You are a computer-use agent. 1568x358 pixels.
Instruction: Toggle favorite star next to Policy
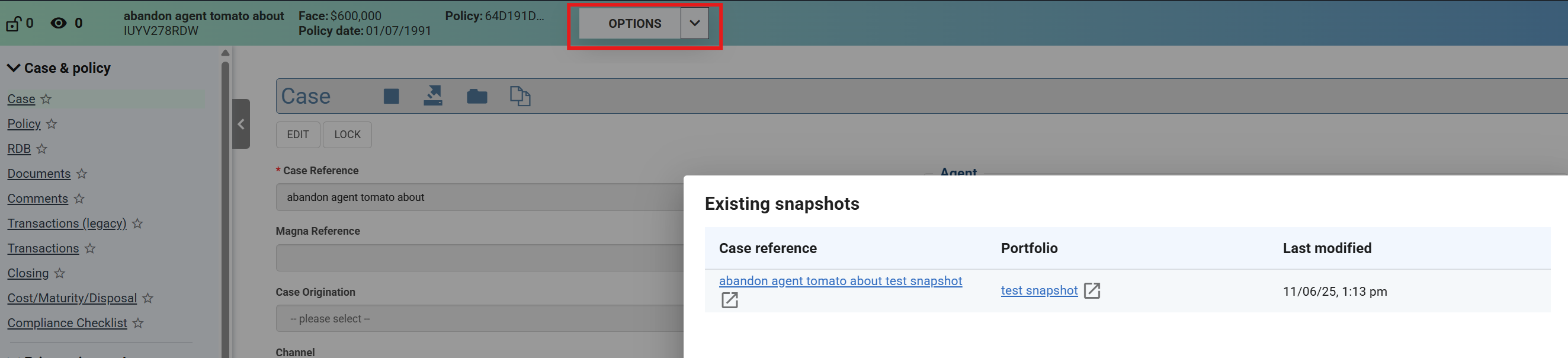coord(52,124)
